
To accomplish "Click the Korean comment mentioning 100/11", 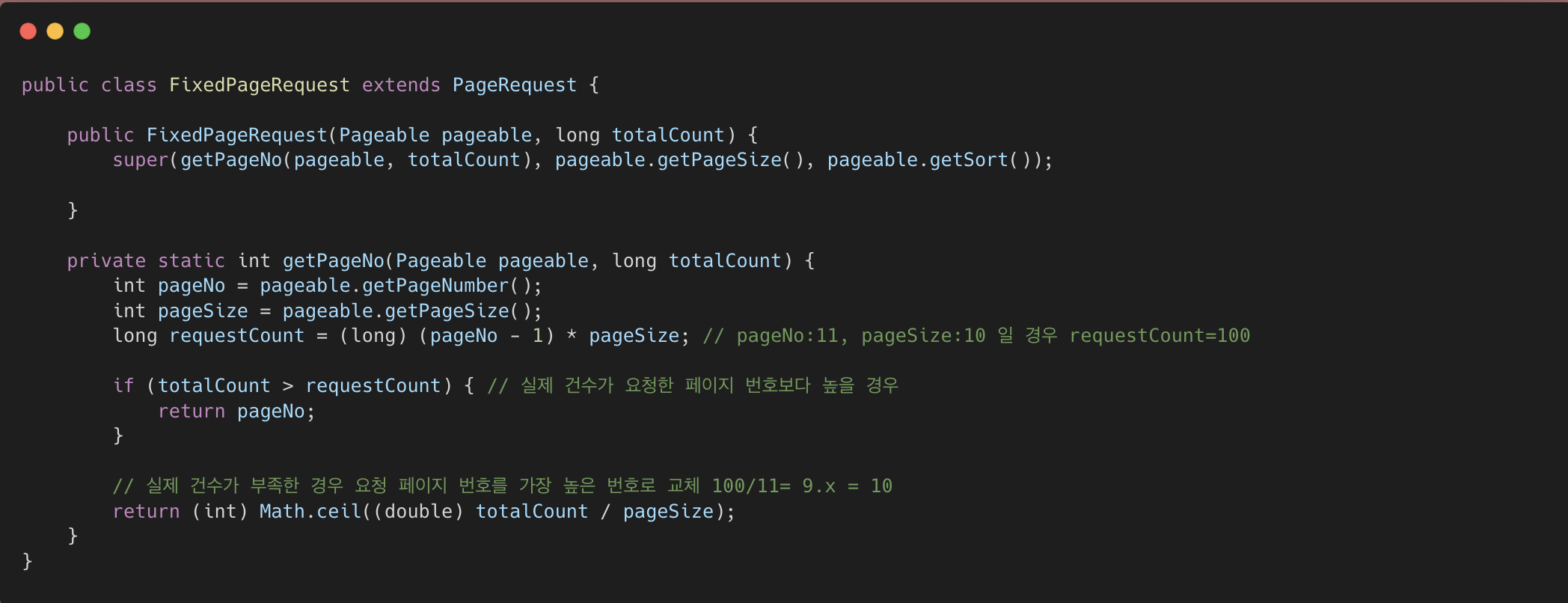I will 503,486.
